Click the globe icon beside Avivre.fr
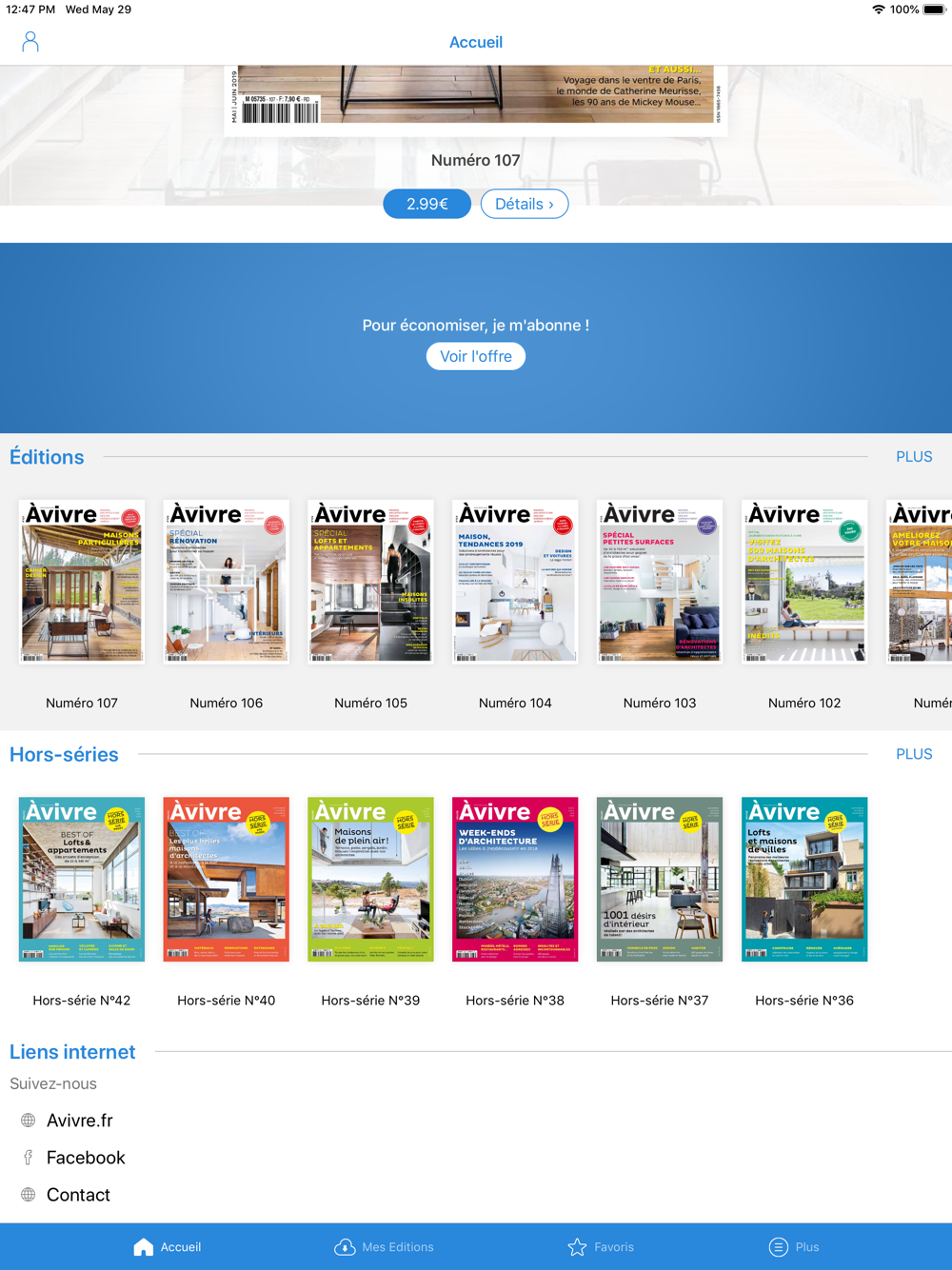The height and width of the screenshot is (1270, 952). tap(29, 1121)
